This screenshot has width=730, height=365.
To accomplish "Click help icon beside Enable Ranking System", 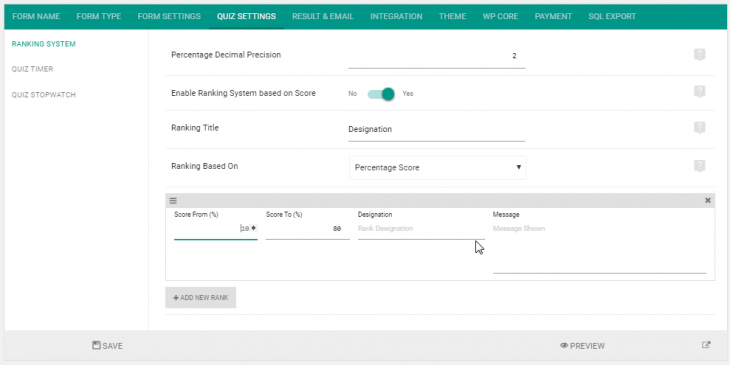I will click(699, 92).
